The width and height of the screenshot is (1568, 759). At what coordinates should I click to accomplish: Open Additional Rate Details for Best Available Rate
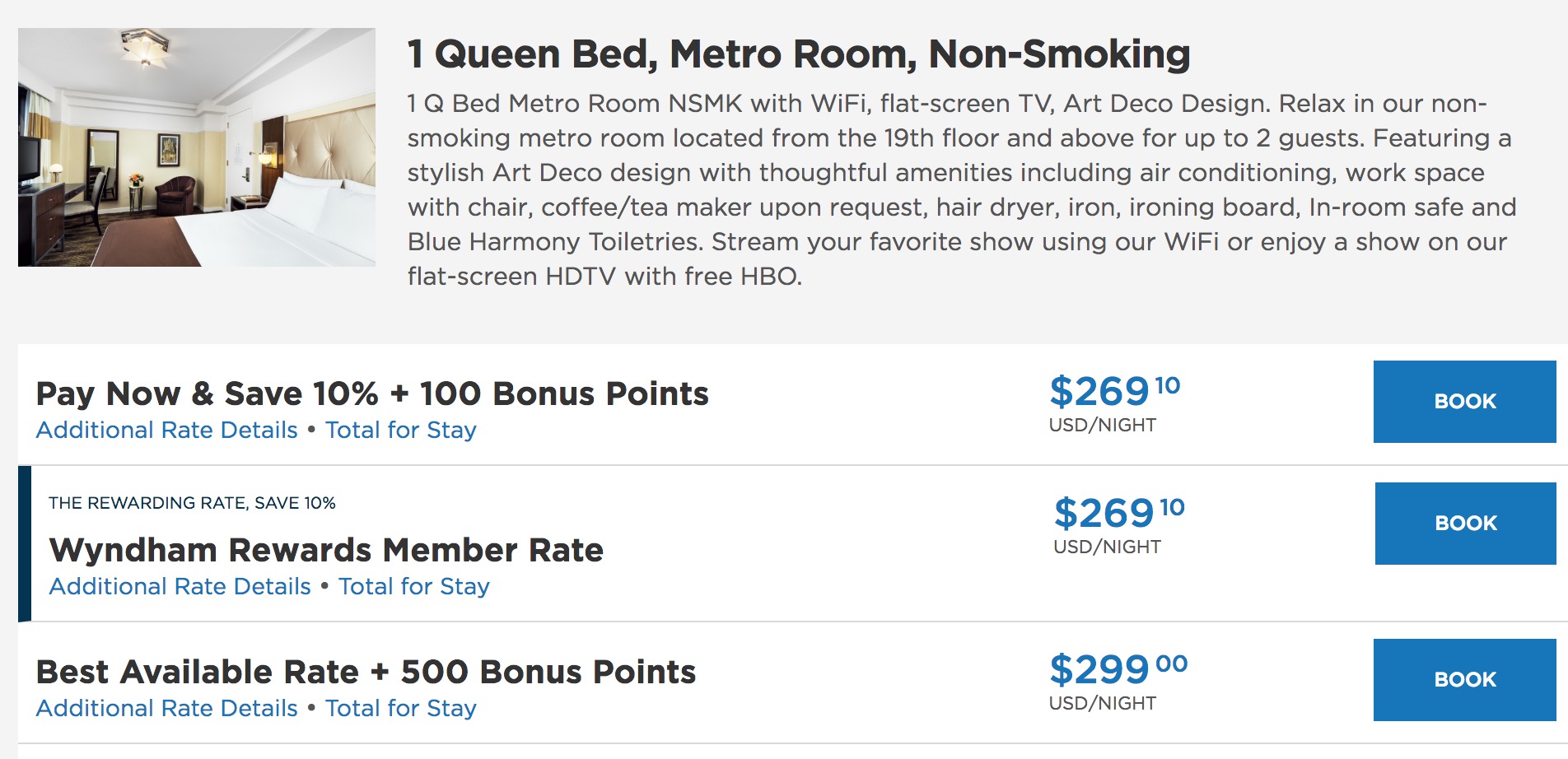166,709
